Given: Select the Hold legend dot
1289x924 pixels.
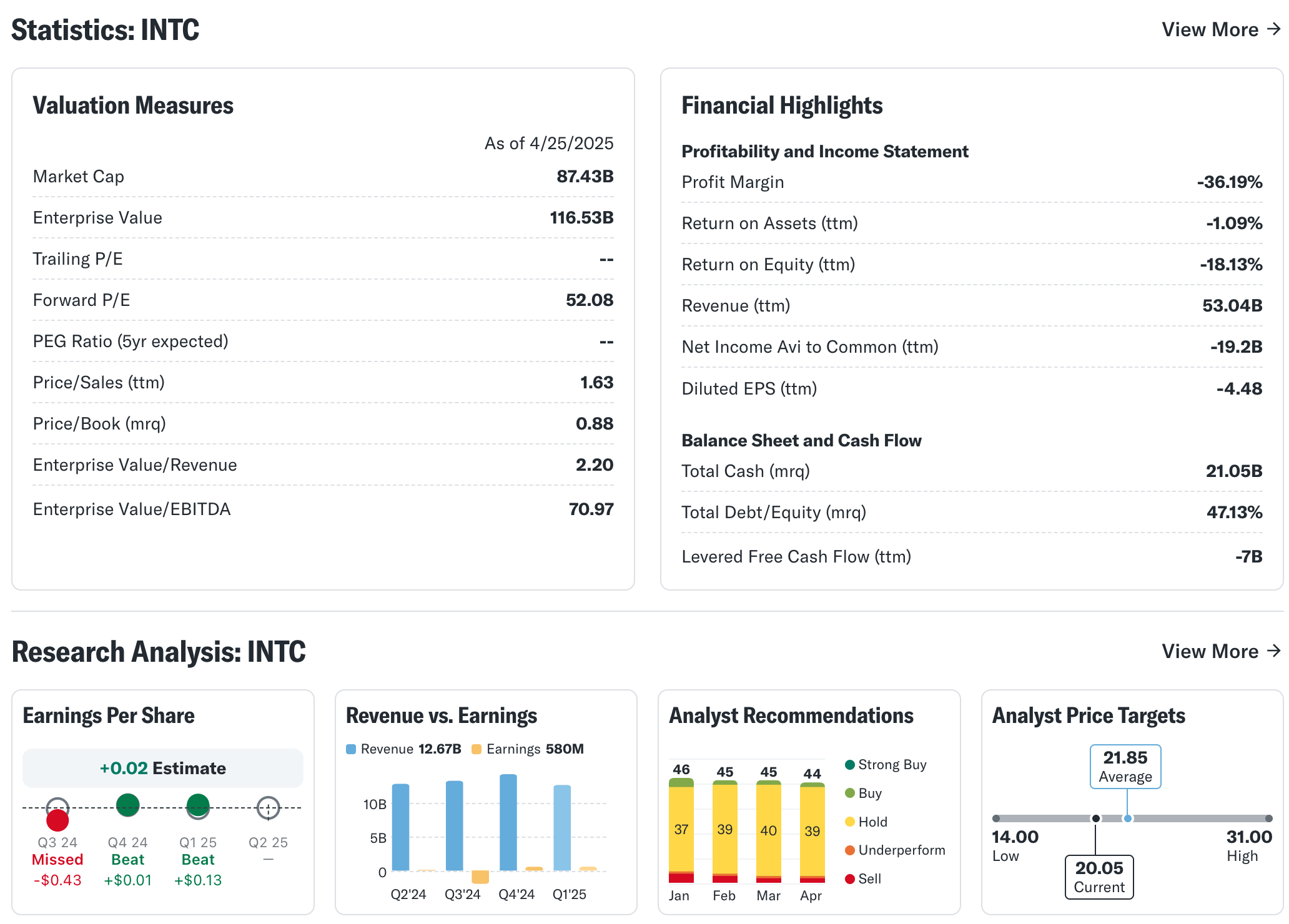Looking at the screenshot, I should [850, 822].
